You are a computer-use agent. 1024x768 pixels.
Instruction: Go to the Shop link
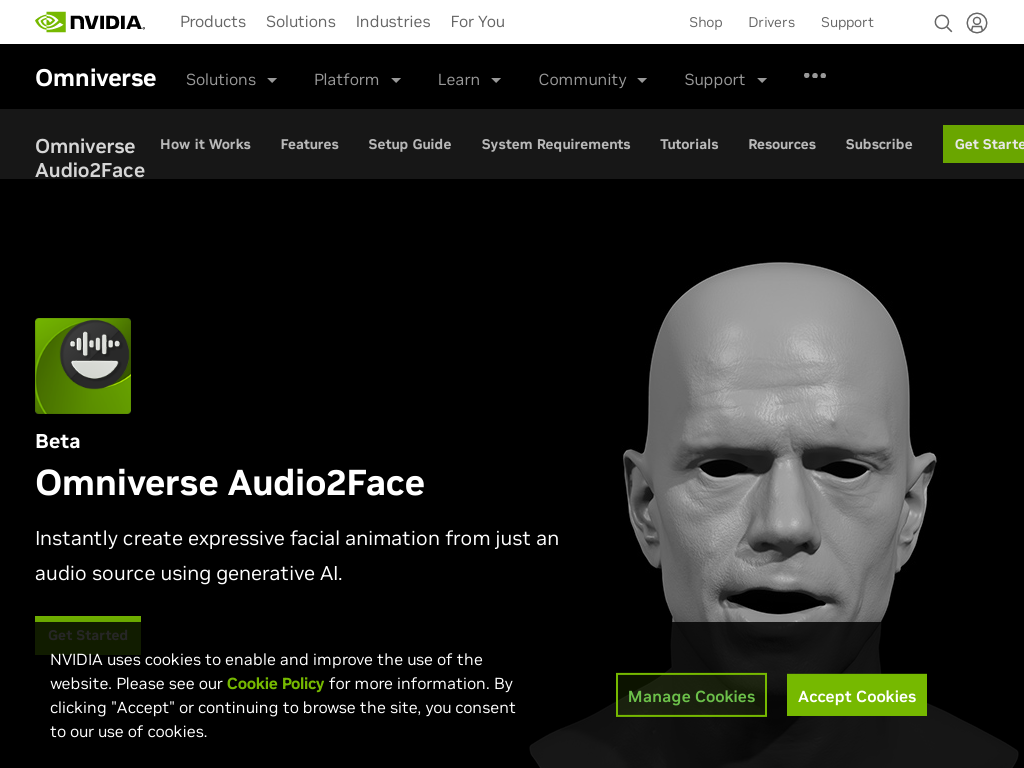click(705, 22)
